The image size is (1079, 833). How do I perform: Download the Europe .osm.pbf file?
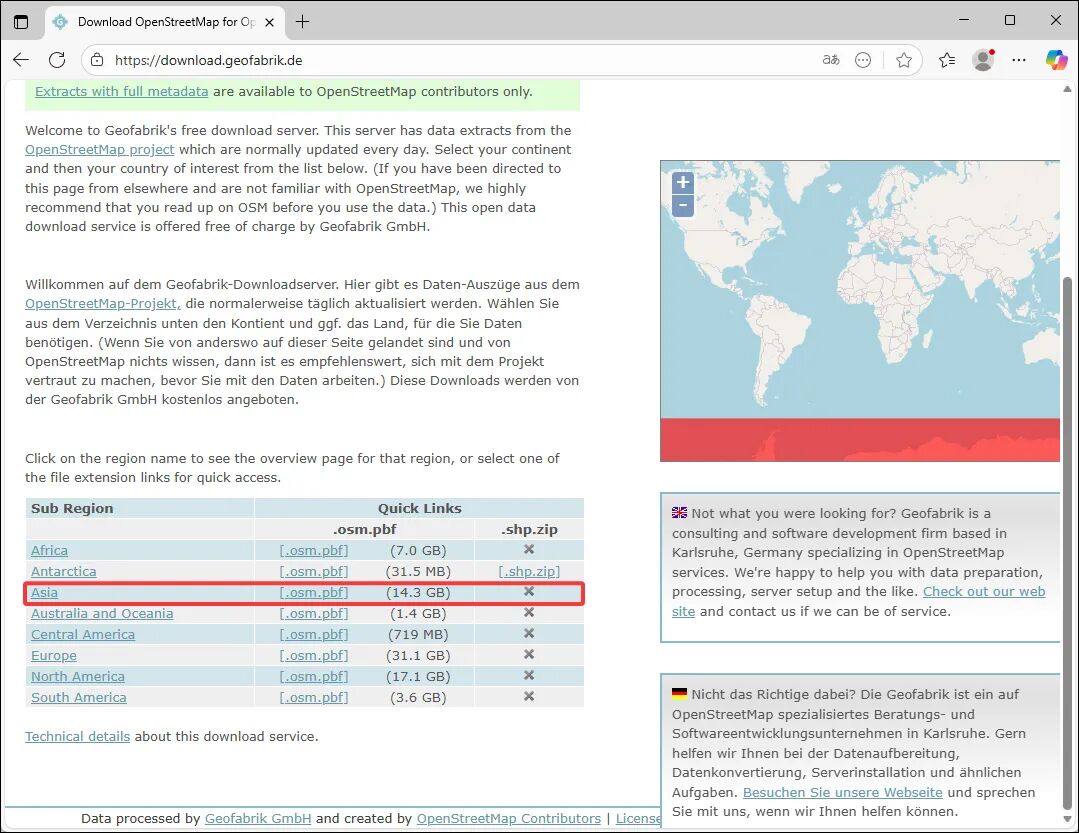314,656
